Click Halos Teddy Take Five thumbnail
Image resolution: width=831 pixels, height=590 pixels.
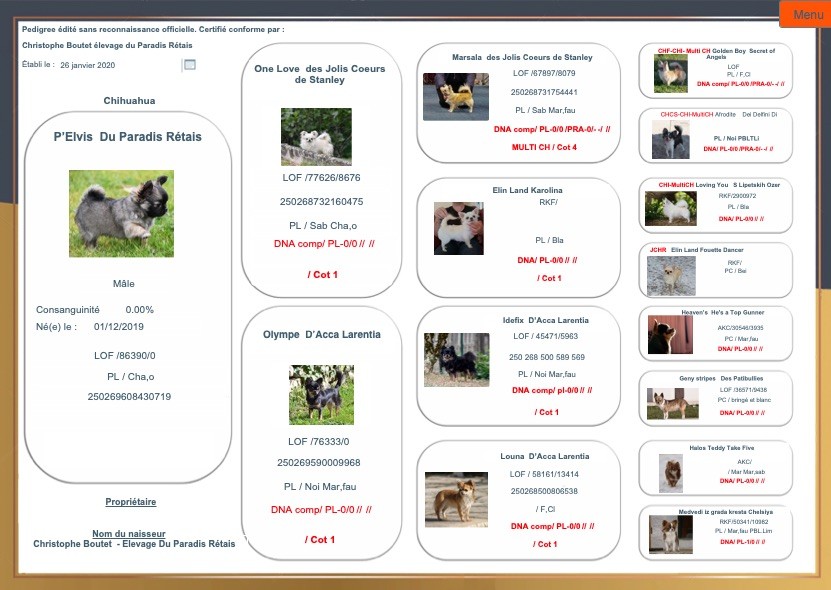tap(670, 473)
